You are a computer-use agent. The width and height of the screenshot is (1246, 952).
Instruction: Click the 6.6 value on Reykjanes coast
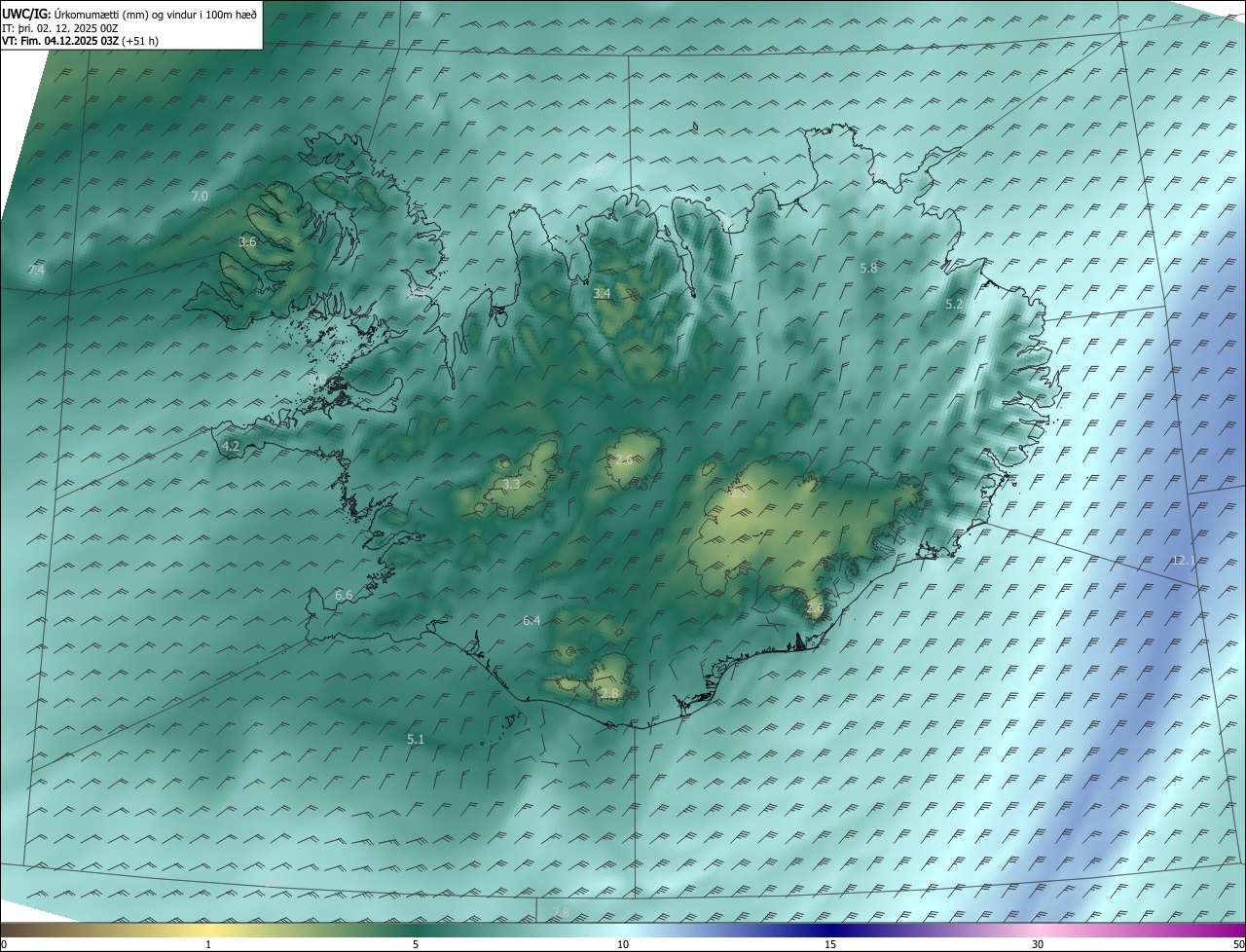pos(344,595)
